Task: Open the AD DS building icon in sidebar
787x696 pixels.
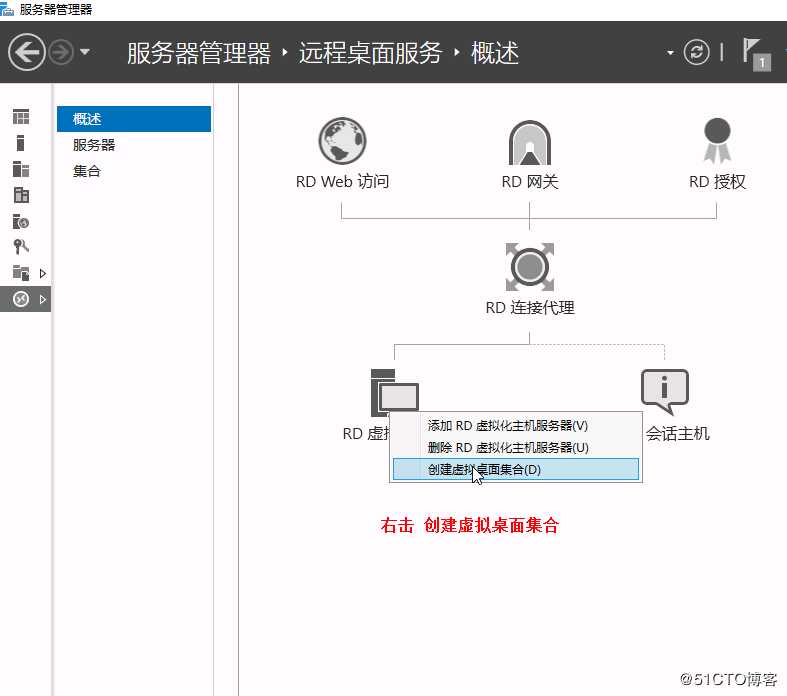Action: 21,195
